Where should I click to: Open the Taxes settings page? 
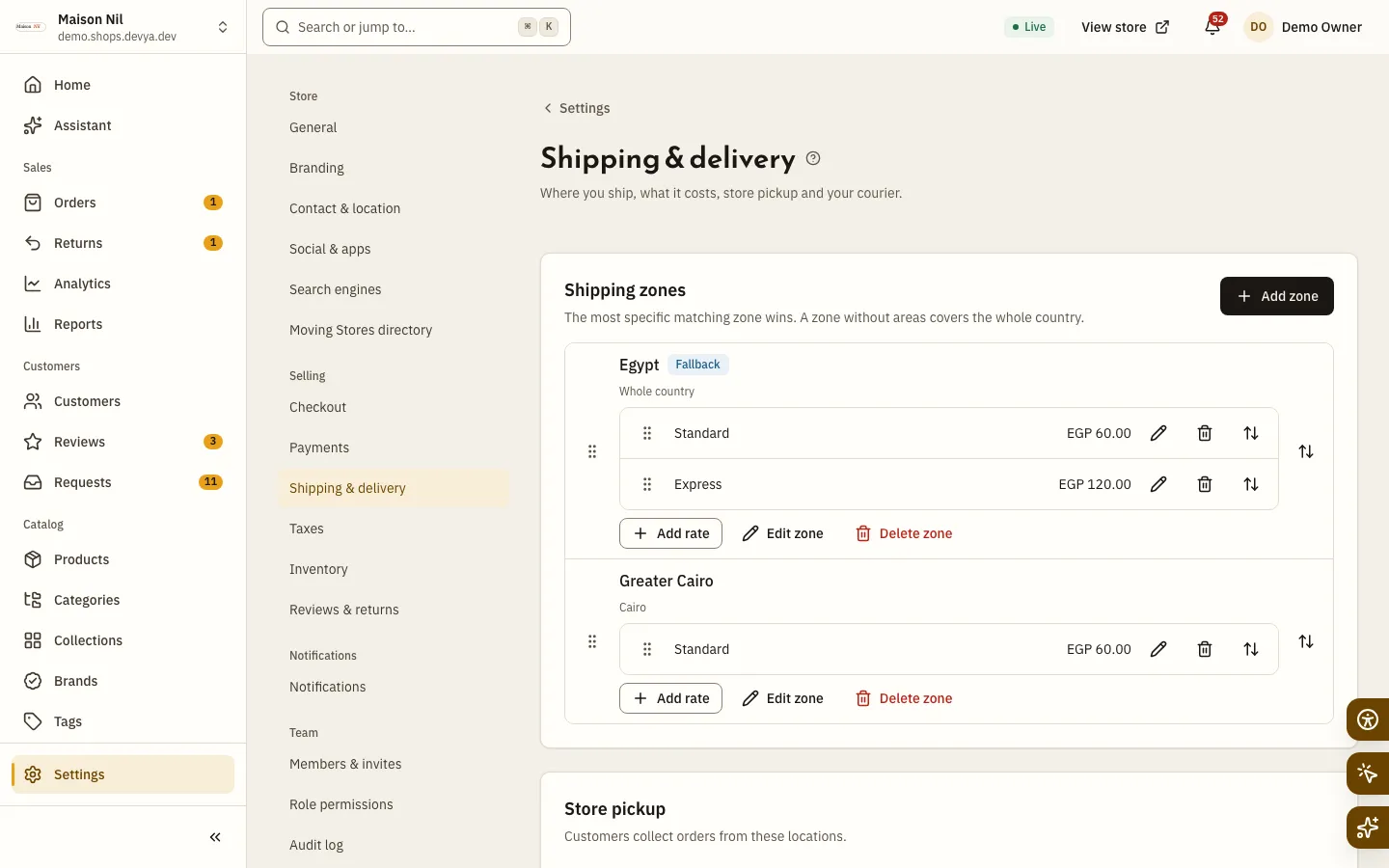click(x=393, y=529)
